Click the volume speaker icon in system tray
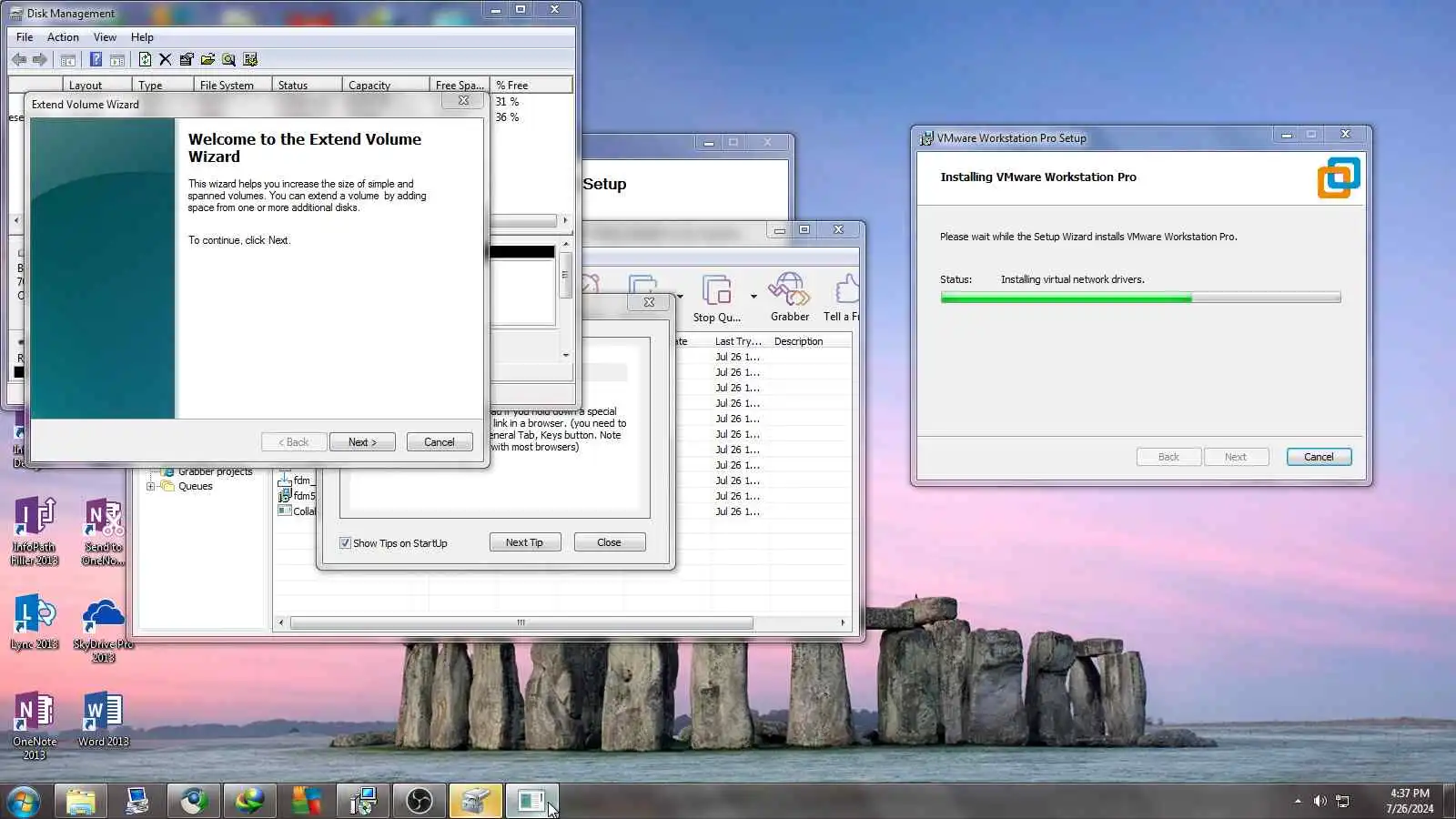The height and width of the screenshot is (819, 1456). [1319, 801]
